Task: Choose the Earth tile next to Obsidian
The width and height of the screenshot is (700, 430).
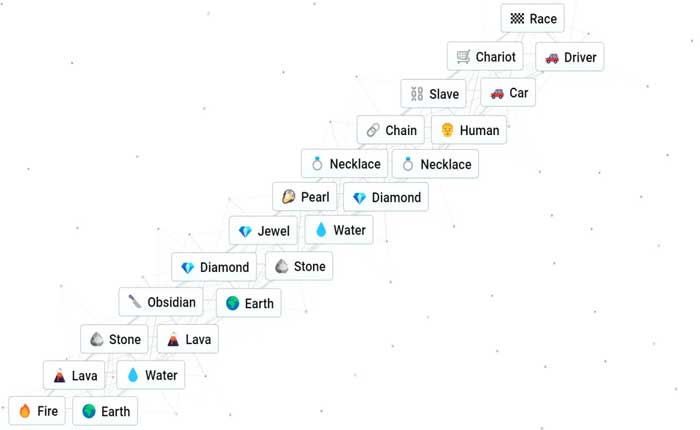Action: coord(249,303)
